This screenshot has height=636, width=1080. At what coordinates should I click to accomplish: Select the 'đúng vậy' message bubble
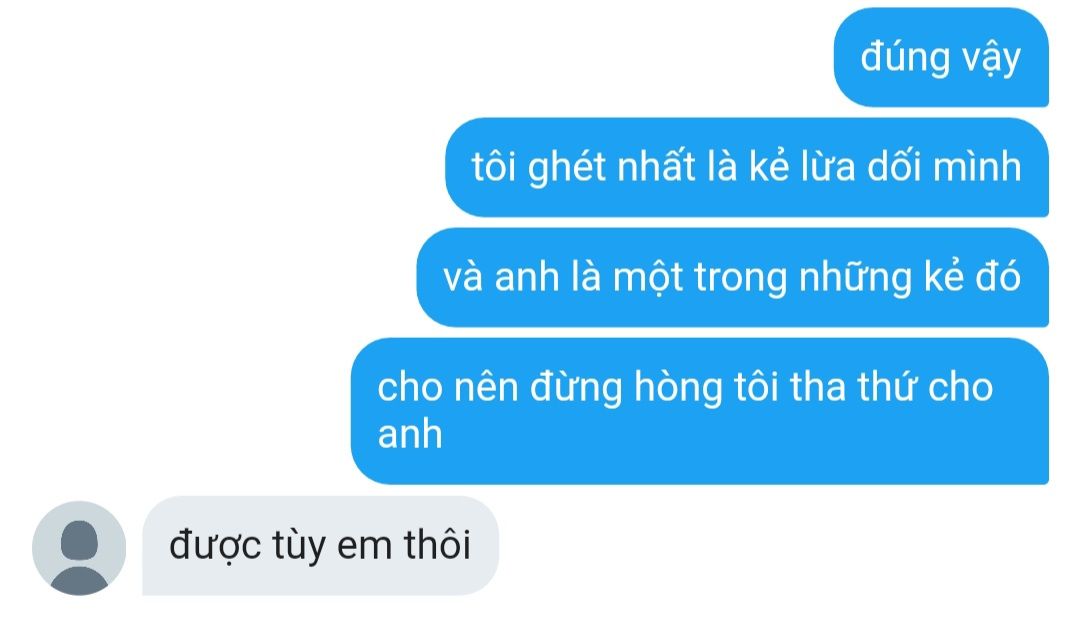(x=941, y=57)
